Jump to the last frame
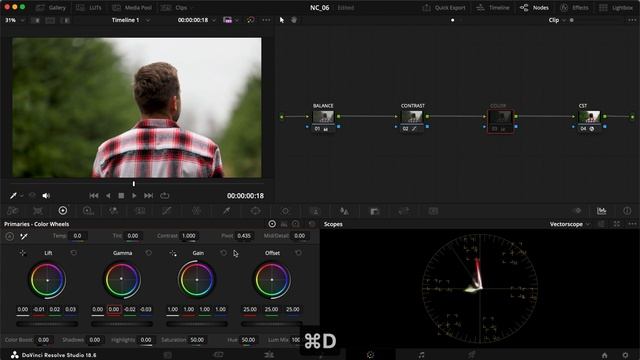Viewport: 640px width, 360px height. point(149,196)
